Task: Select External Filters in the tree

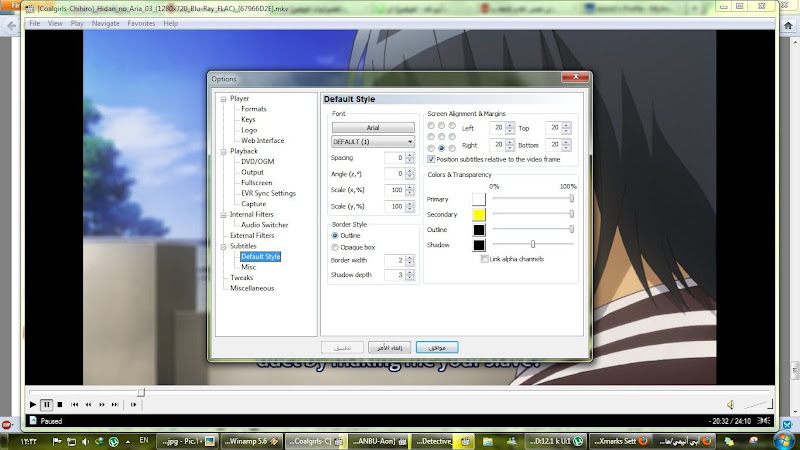Action: point(252,235)
